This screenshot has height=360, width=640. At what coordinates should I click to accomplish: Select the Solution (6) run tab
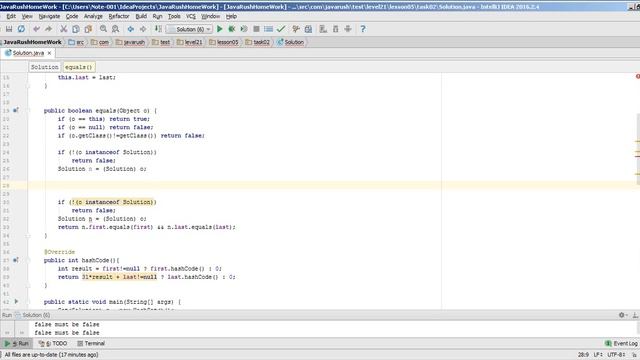point(33,315)
